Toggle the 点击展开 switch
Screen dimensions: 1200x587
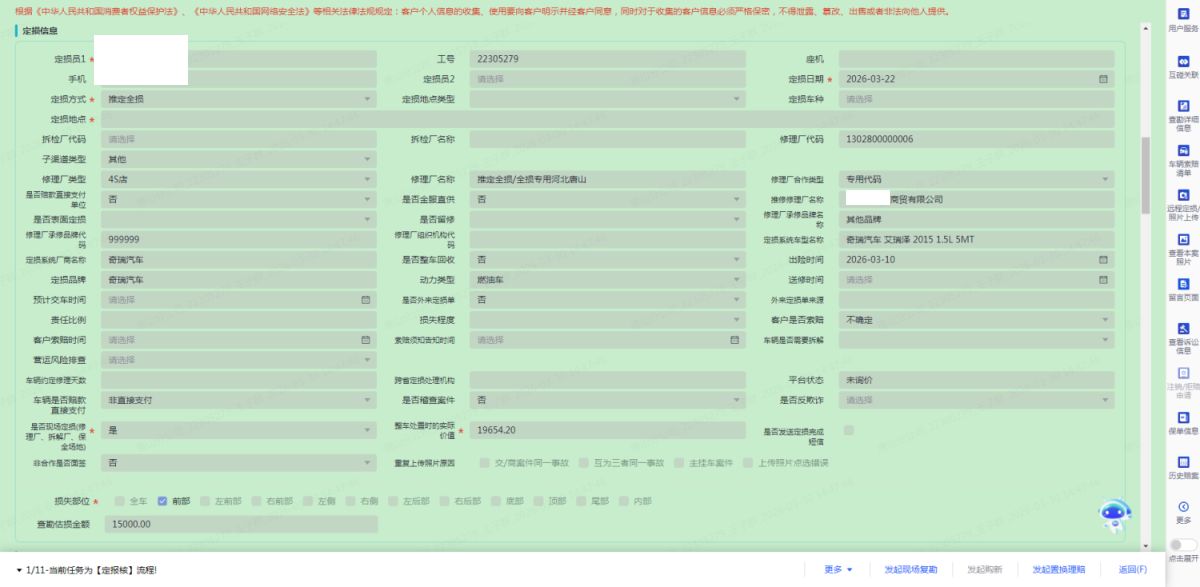coord(1183,545)
